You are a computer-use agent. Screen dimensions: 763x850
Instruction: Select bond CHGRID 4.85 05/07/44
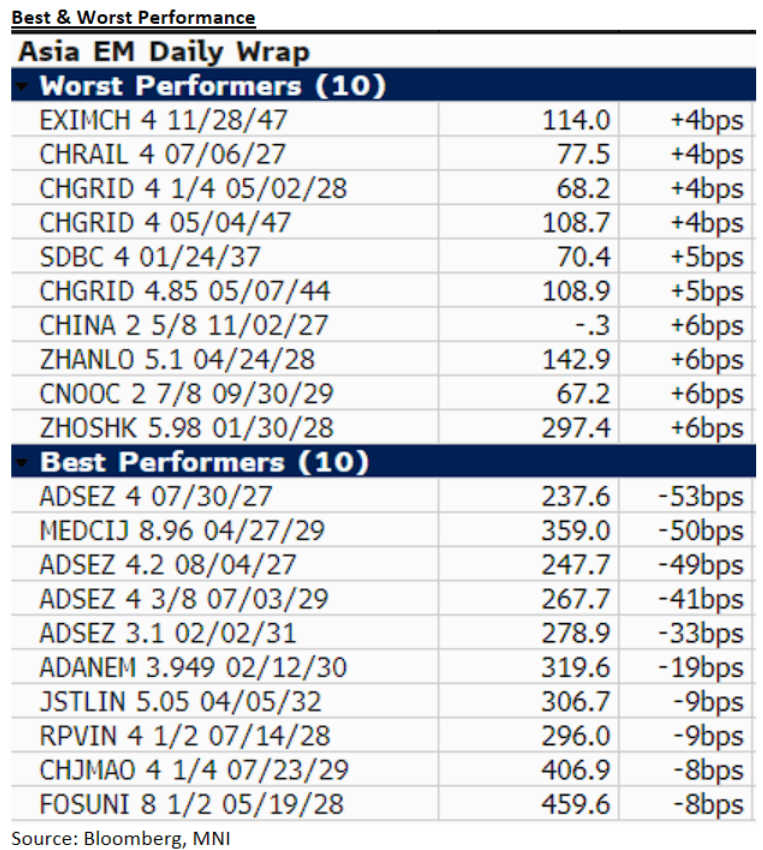point(184,291)
